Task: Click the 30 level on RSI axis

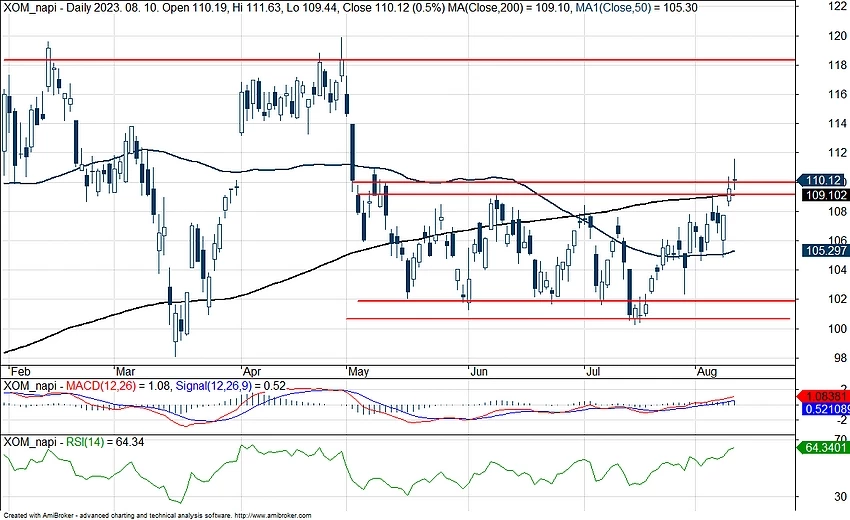Action: (x=840, y=497)
